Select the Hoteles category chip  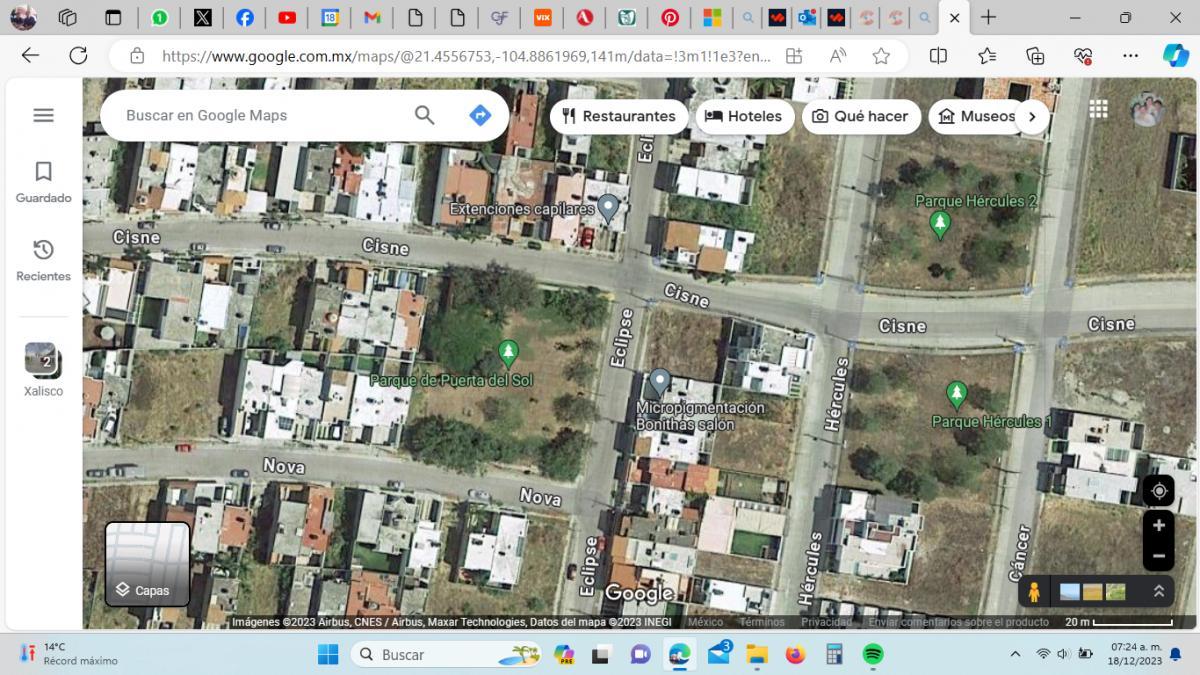(x=744, y=116)
